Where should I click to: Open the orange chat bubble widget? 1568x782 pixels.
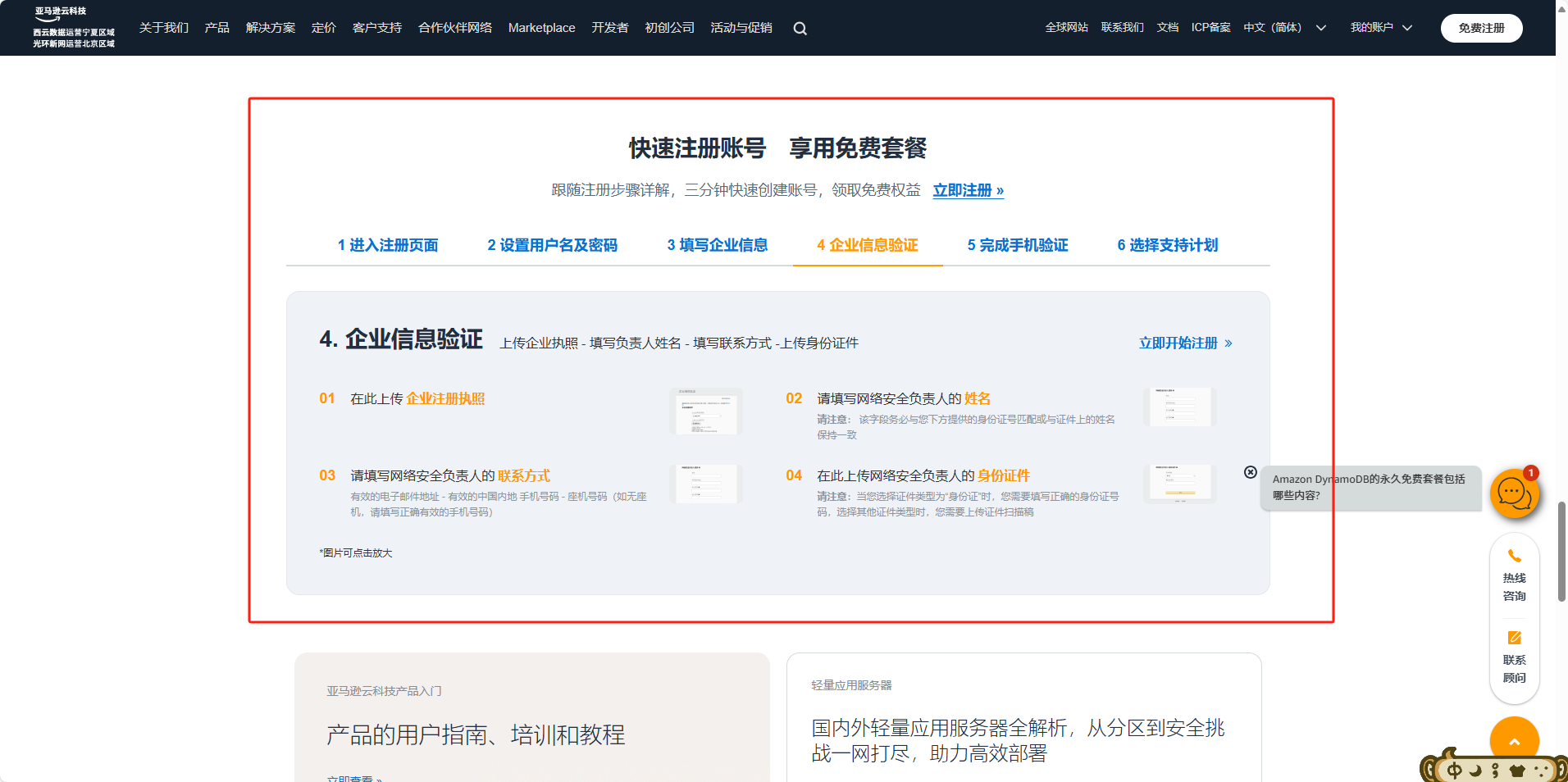[1514, 493]
